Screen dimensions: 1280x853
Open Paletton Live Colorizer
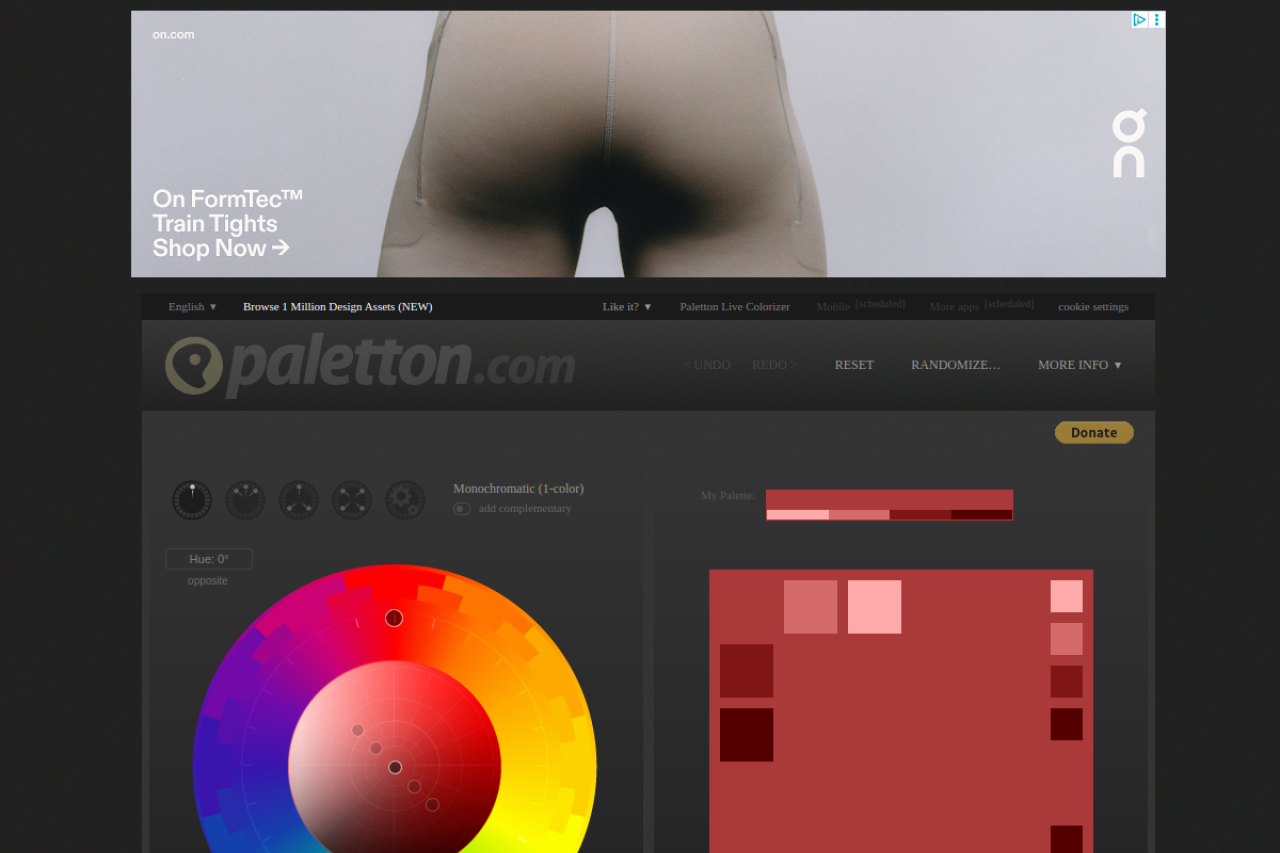pyautogui.click(x=735, y=306)
